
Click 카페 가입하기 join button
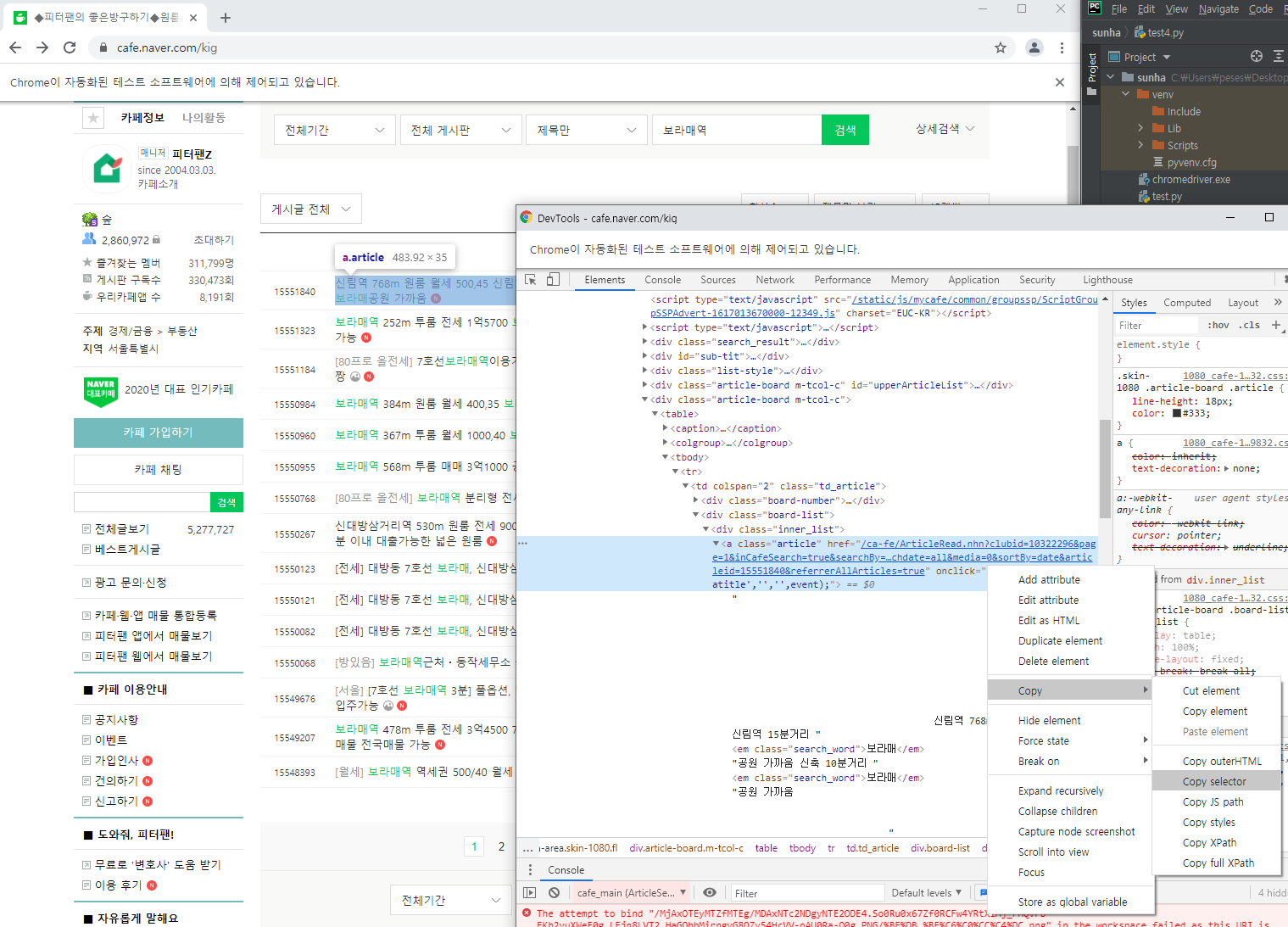[x=159, y=433]
